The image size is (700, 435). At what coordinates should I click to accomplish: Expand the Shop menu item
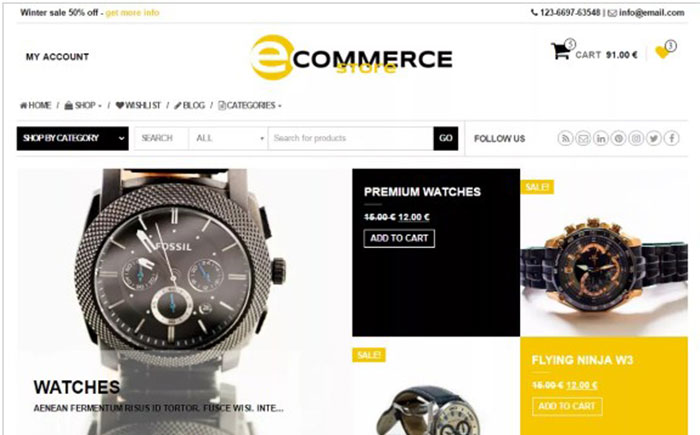[83, 105]
